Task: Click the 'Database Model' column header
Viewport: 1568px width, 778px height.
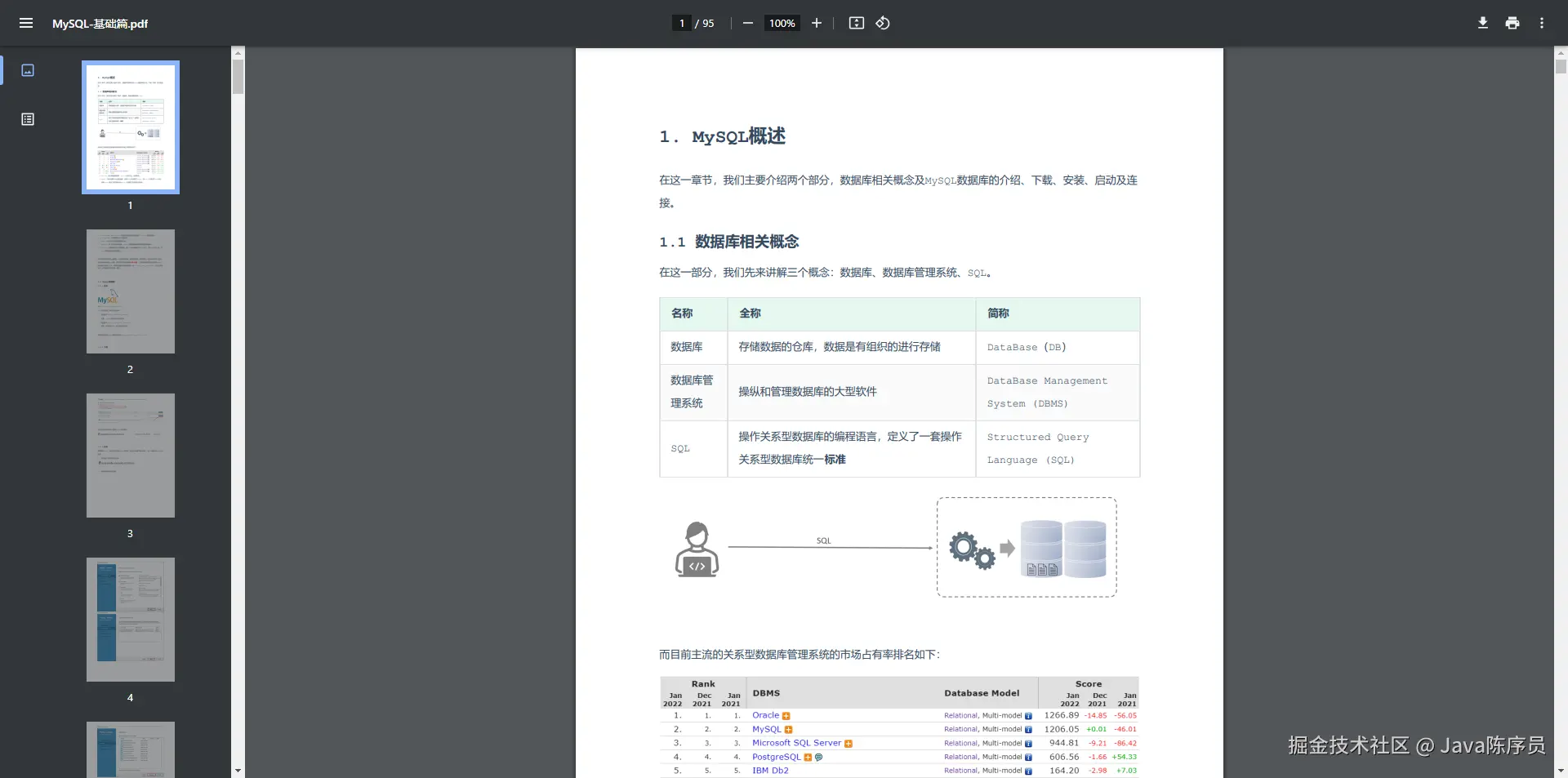Action: tap(982, 693)
